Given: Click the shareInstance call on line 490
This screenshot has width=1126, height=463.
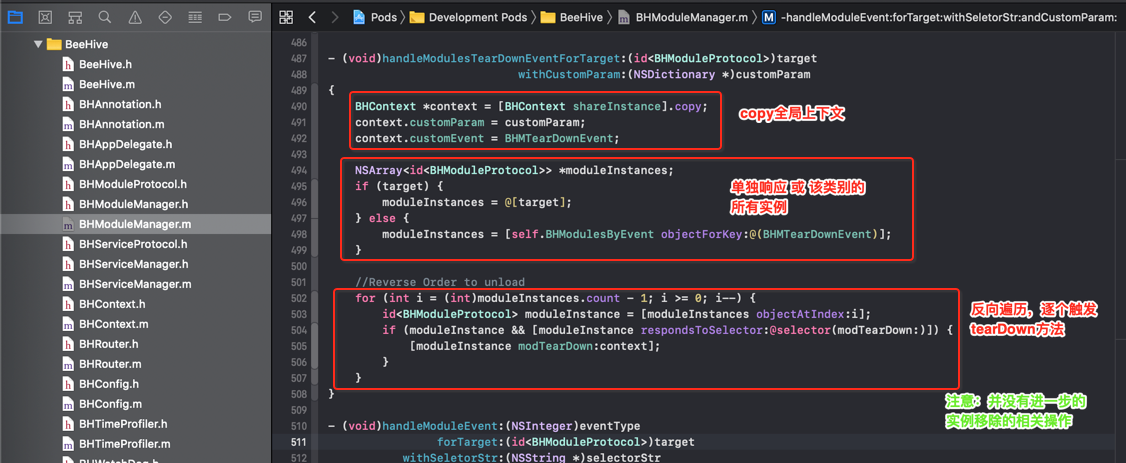Looking at the screenshot, I should coord(615,106).
